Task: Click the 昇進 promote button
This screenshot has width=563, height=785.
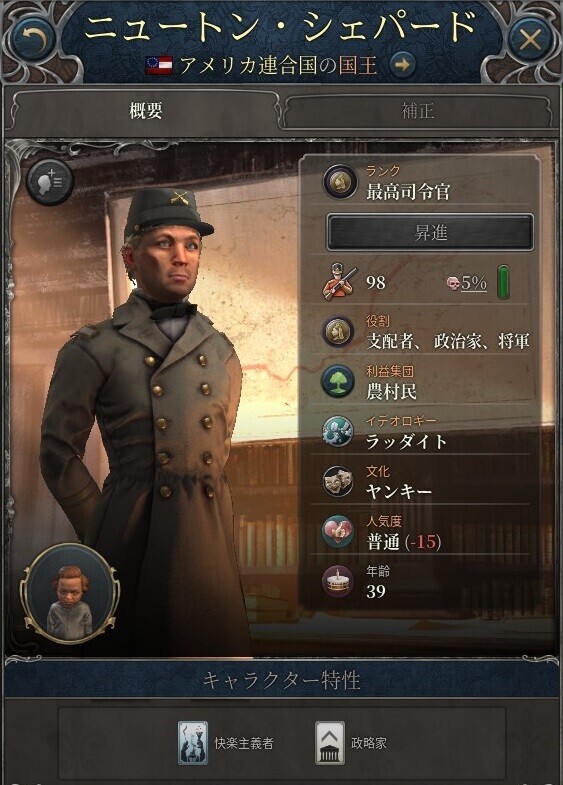Action: tap(430, 233)
